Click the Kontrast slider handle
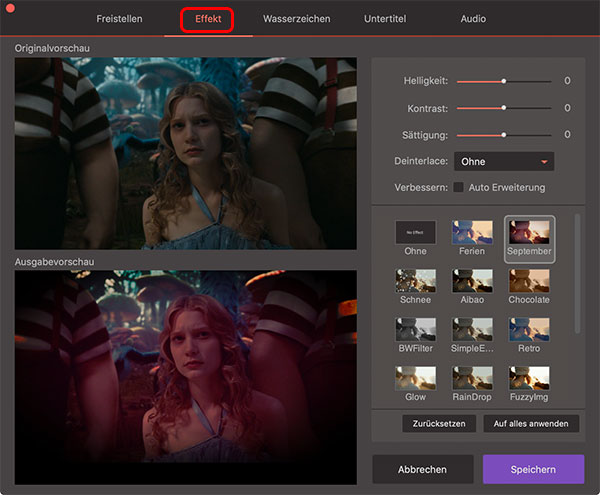The image size is (600, 495). tap(504, 108)
